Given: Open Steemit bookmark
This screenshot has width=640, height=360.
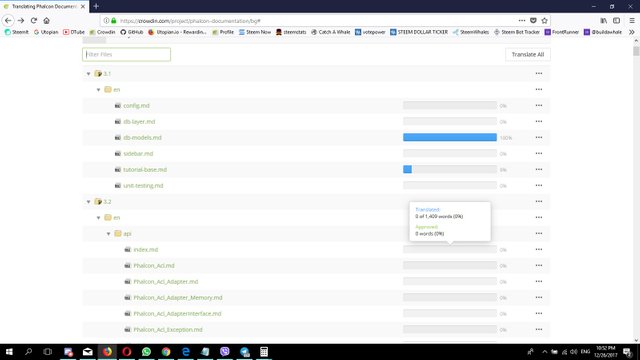Looking at the screenshot, I should [17, 32].
